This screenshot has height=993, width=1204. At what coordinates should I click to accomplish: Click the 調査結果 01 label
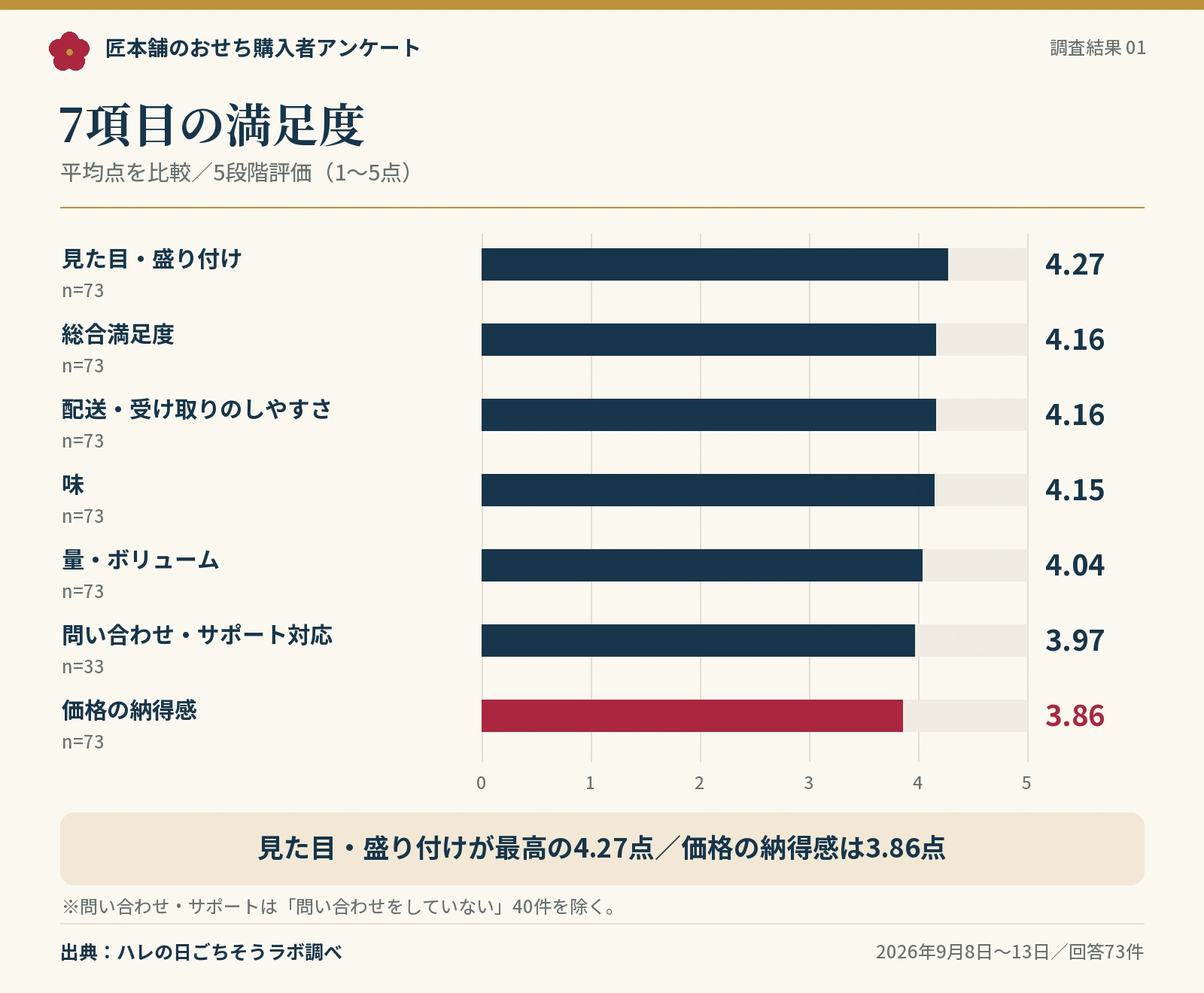coord(1098,48)
